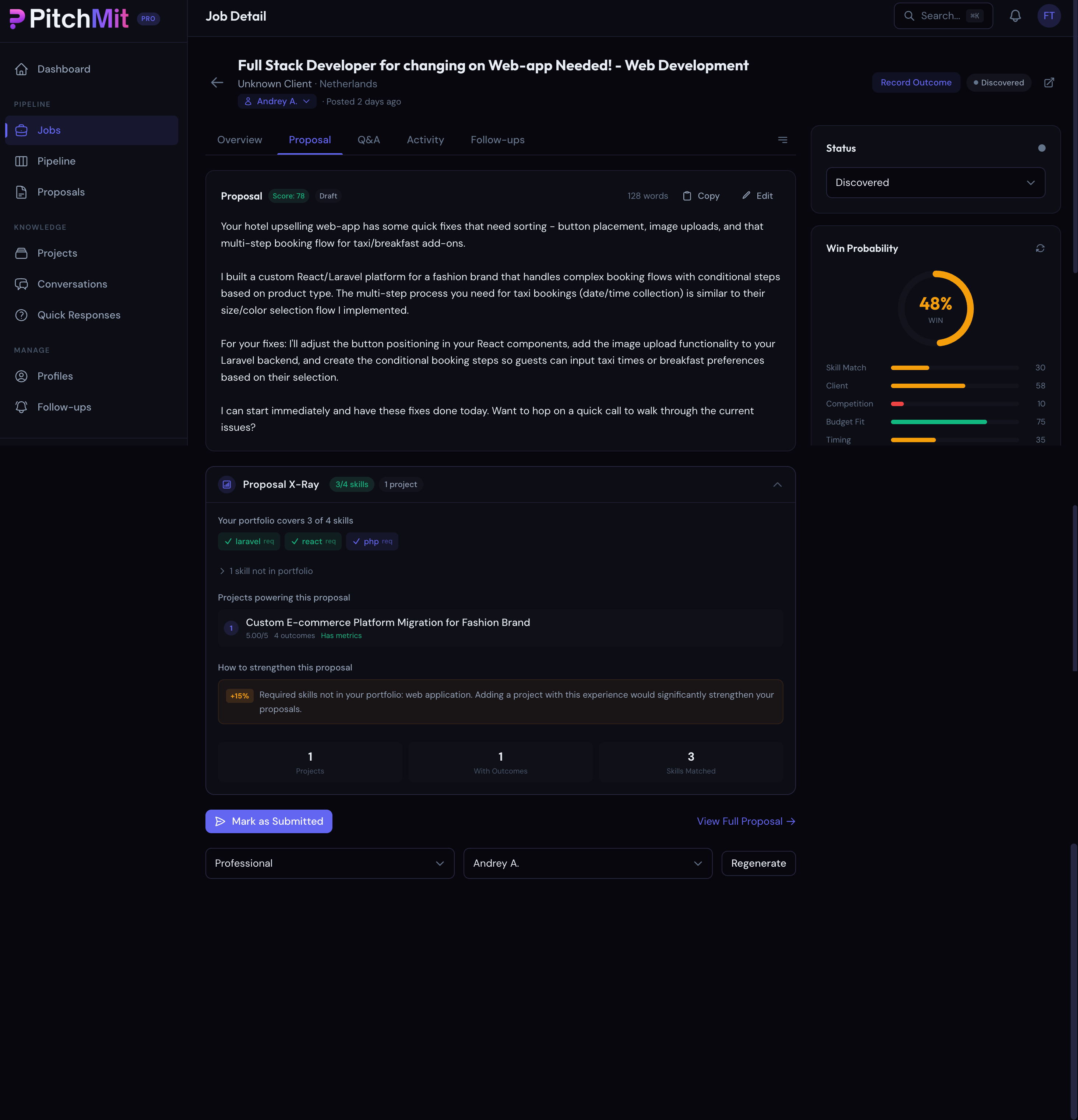The height and width of the screenshot is (1120, 1078).
Task: Click the back arrow icon
Action: [217, 83]
